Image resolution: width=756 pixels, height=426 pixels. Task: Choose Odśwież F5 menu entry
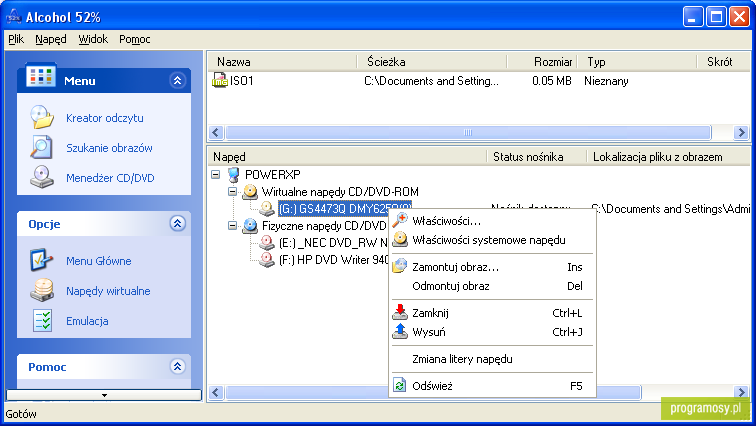[x=492, y=386]
